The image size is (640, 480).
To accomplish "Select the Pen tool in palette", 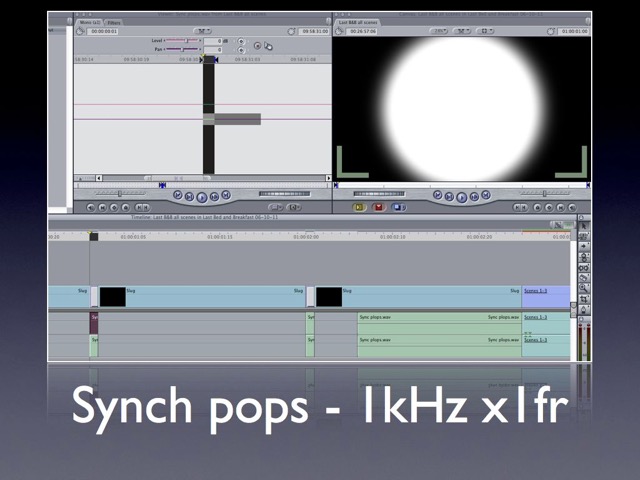I will tap(584, 309).
